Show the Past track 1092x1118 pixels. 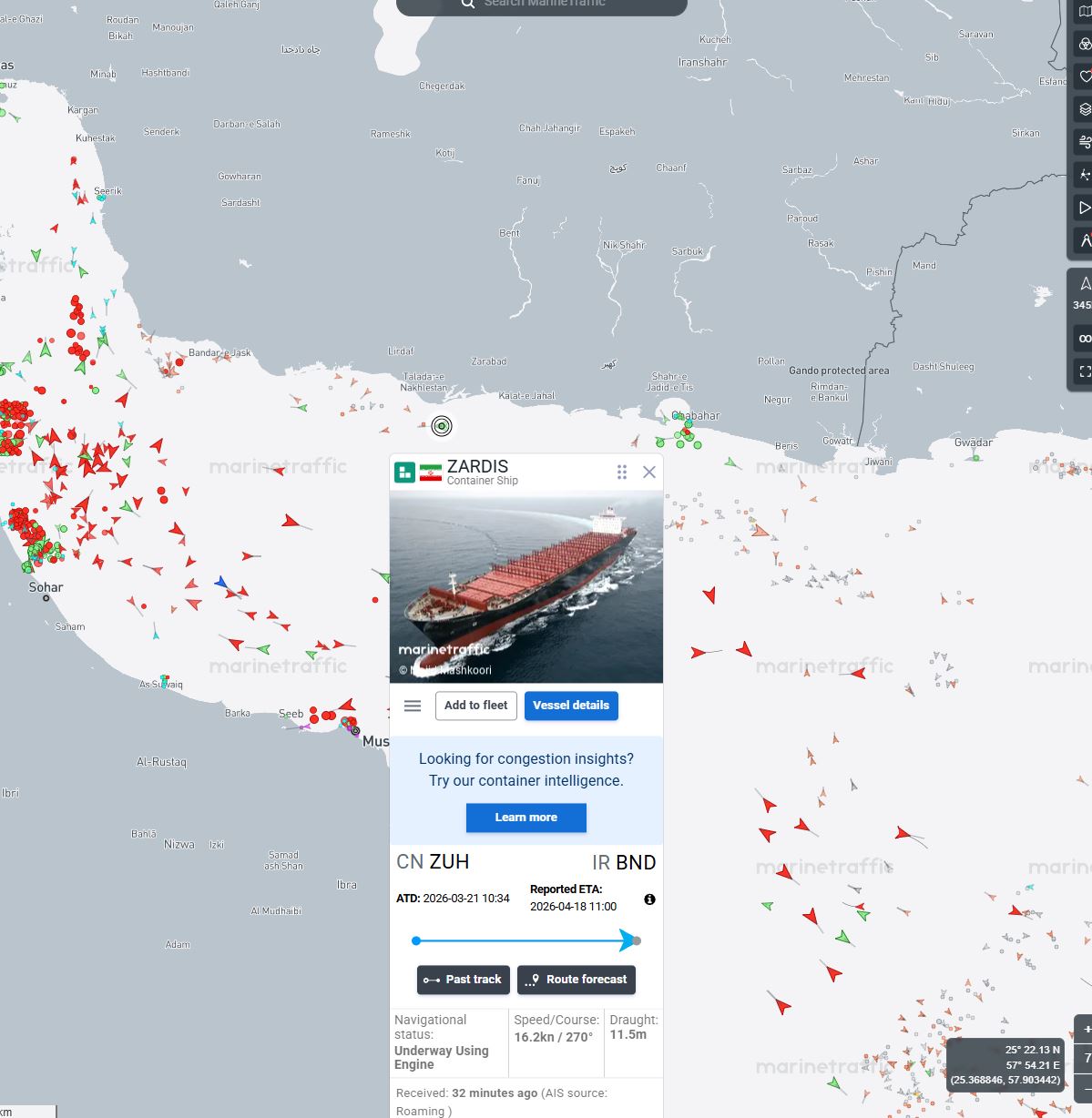click(464, 980)
